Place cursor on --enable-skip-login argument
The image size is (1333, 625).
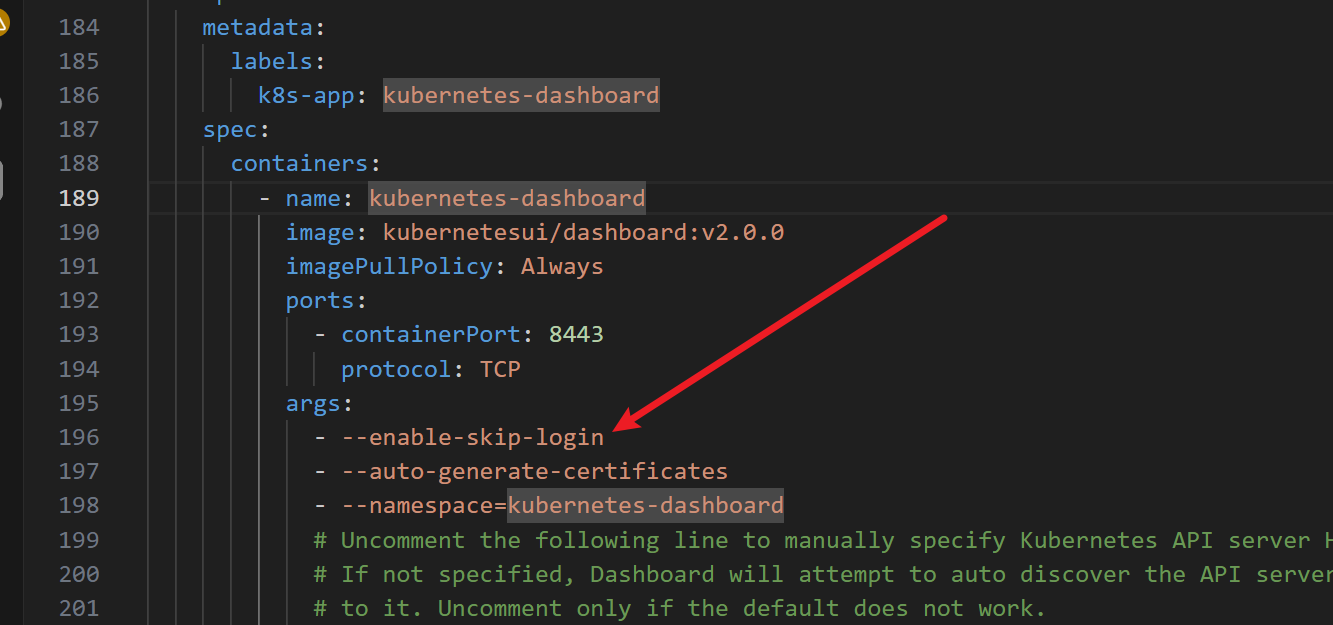[472, 437]
